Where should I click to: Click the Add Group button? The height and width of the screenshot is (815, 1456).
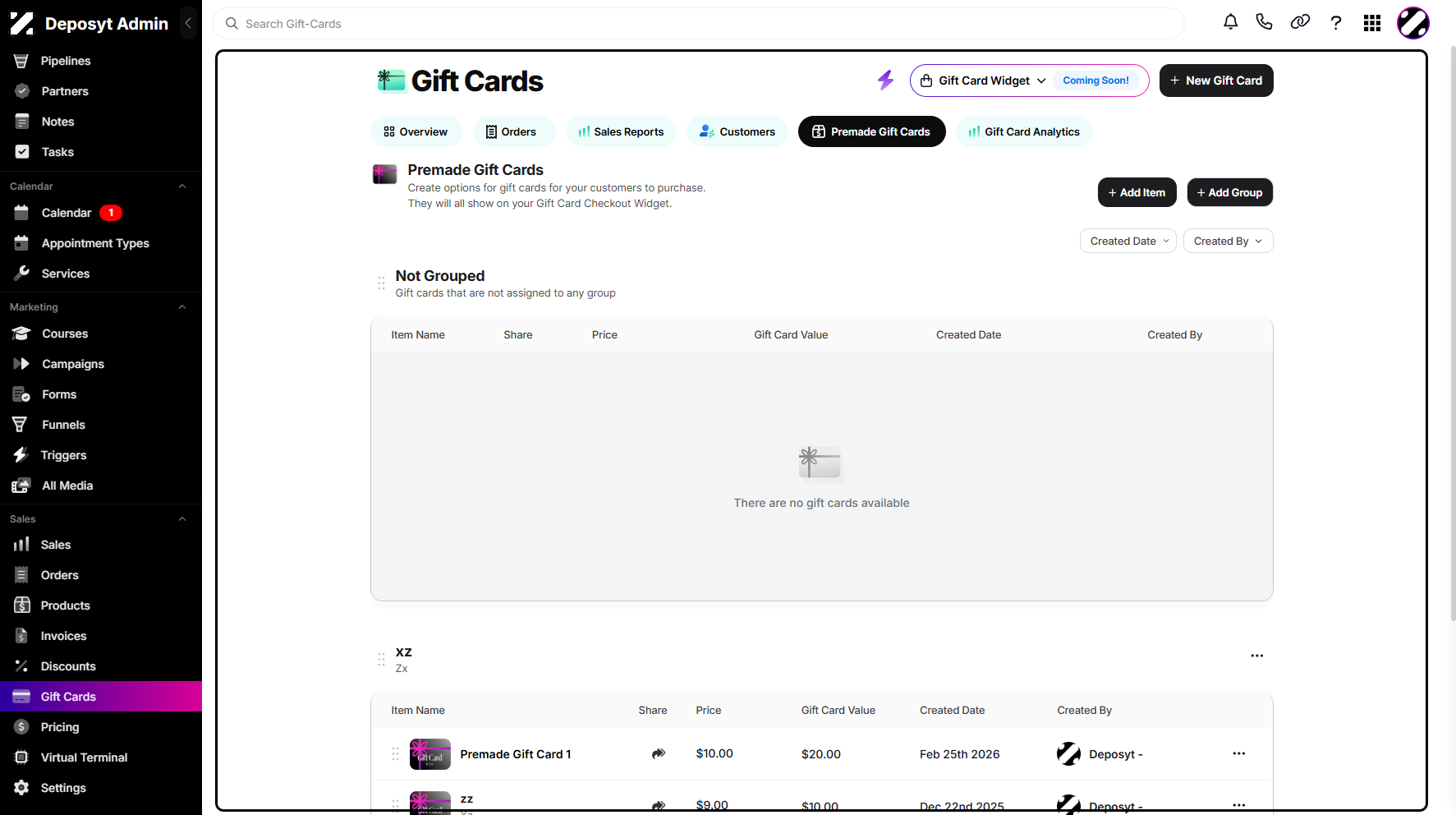[1230, 192]
